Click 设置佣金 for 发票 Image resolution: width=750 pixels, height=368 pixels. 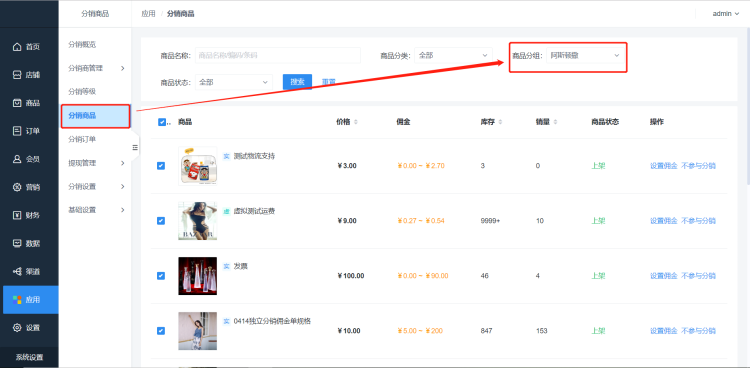(663, 276)
